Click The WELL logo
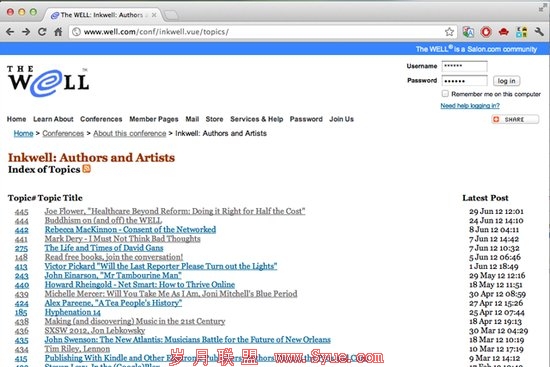Screen dimensions: 550x367 (x=48, y=81)
